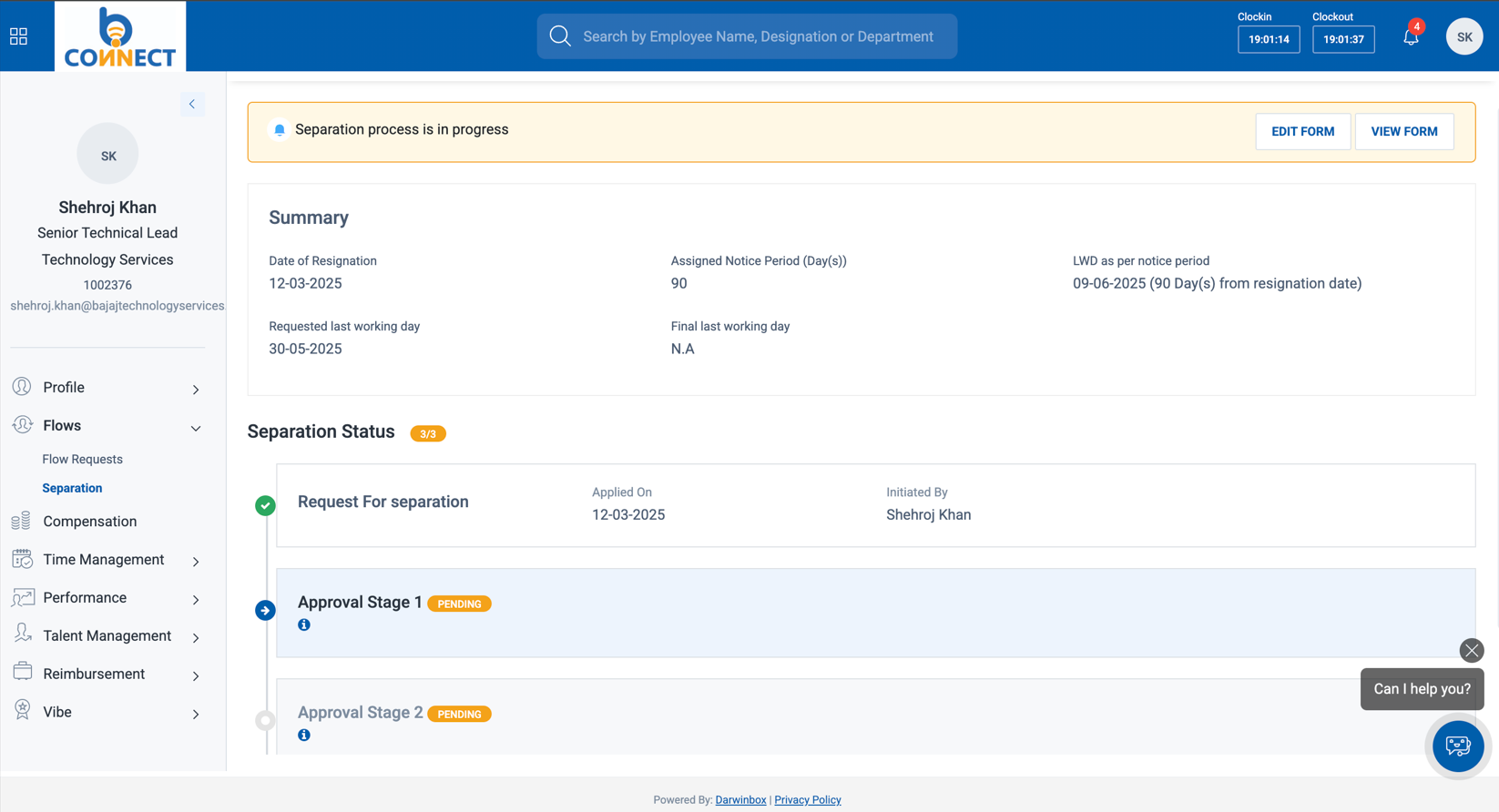Open the apps grid menu icon

pyautogui.click(x=18, y=36)
